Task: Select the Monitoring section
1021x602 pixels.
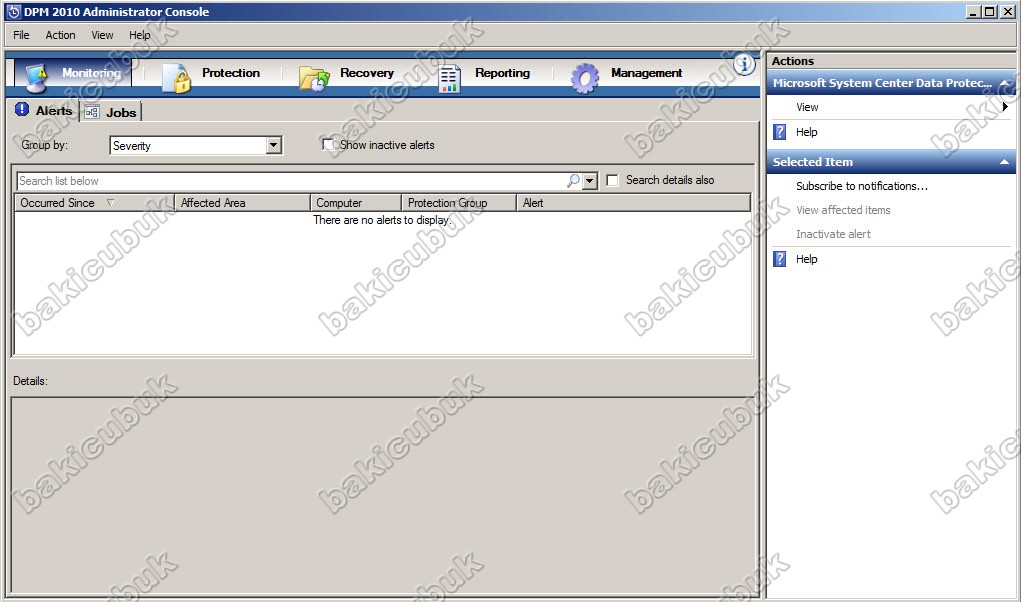Action: [73, 75]
